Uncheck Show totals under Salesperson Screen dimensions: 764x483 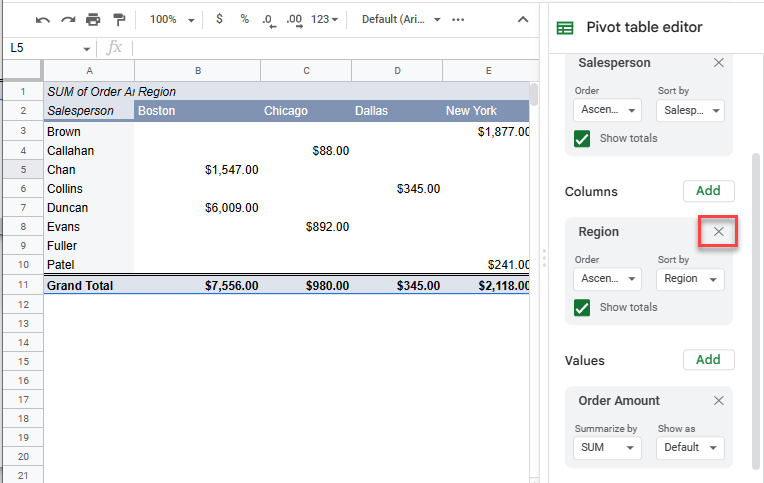pyautogui.click(x=582, y=139)
